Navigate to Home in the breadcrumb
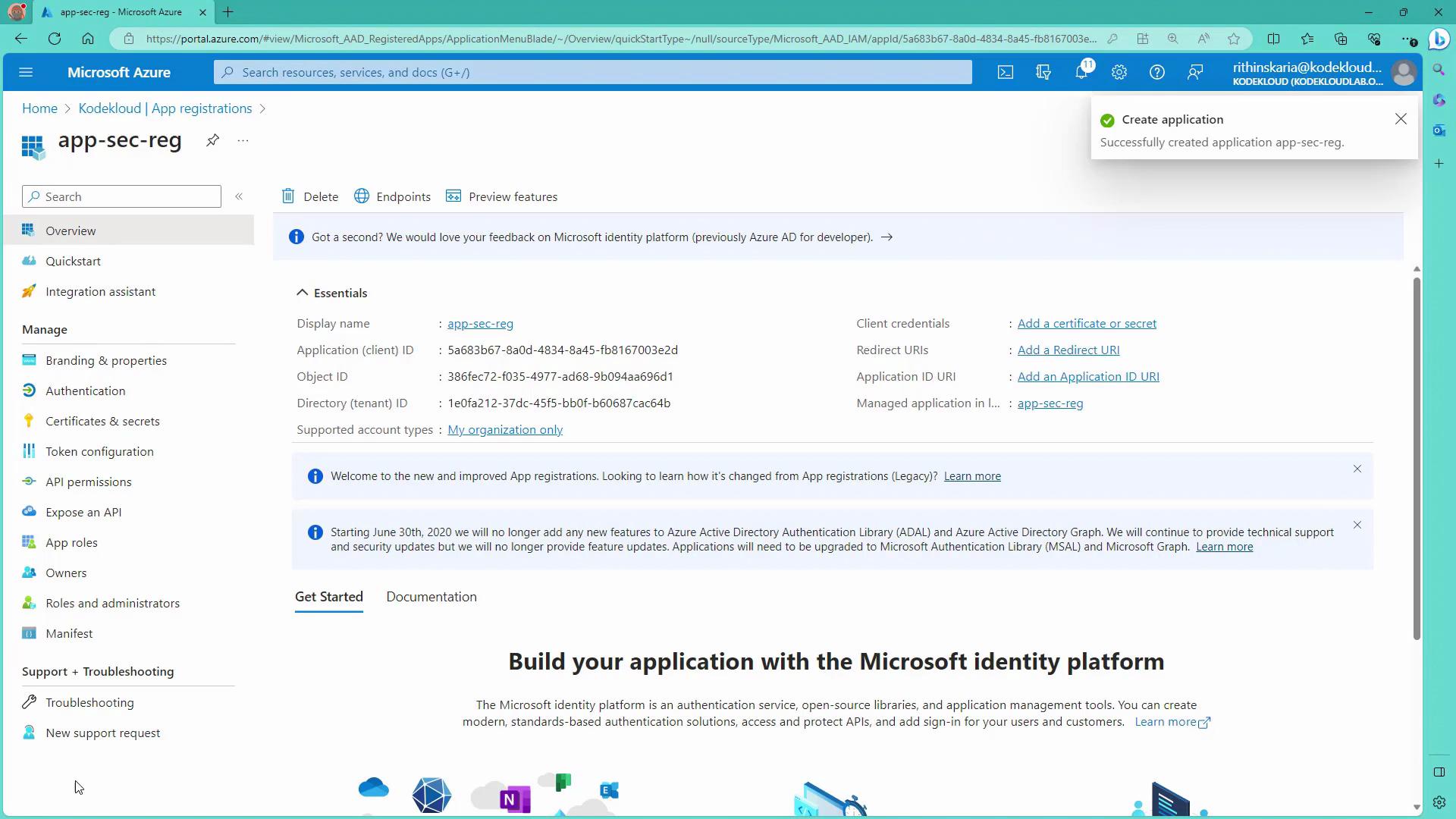The image size is (1456, 819). pyautogui.click(x=39, y=108)
